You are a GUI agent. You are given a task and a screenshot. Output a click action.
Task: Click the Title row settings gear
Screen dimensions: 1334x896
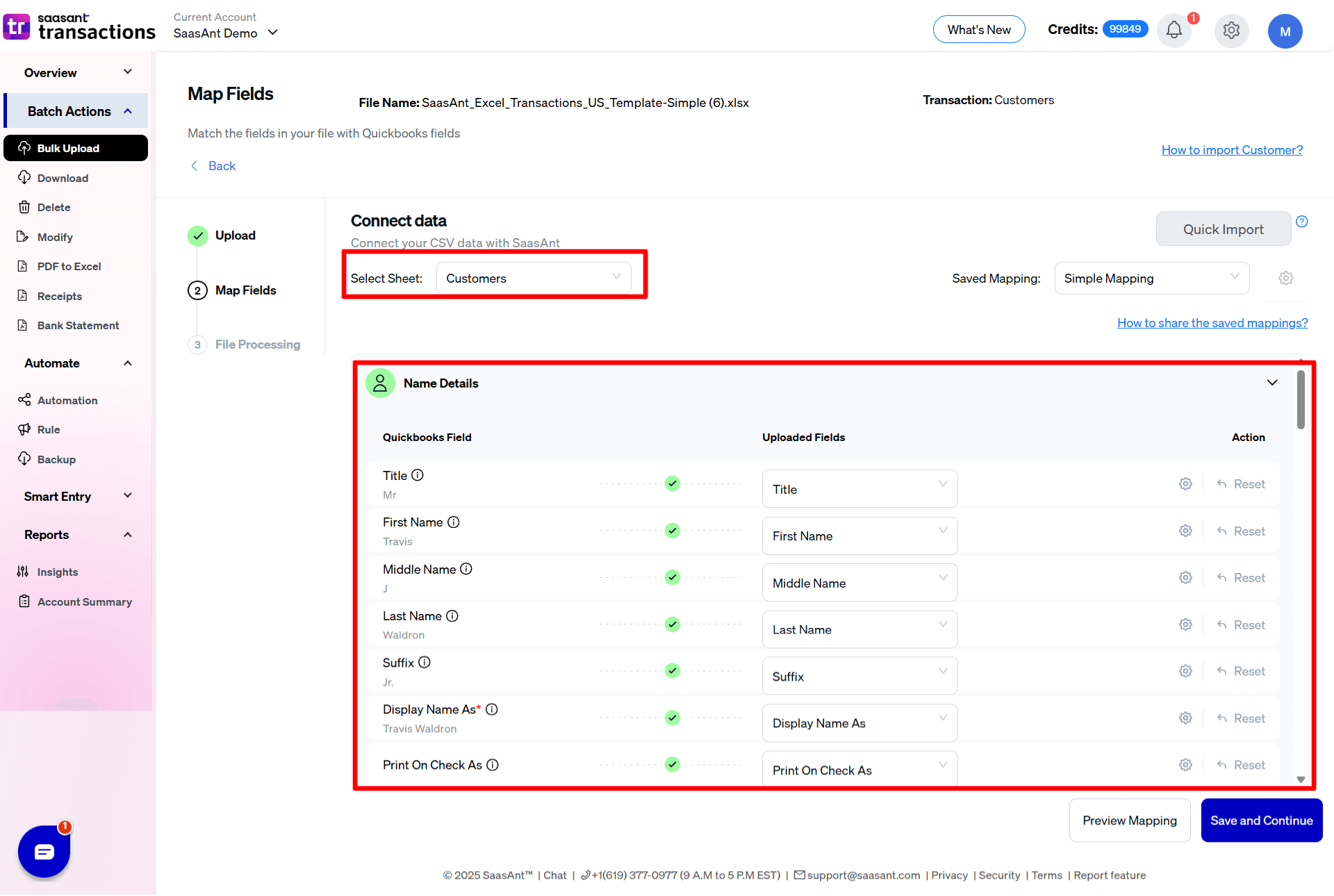1185,484
